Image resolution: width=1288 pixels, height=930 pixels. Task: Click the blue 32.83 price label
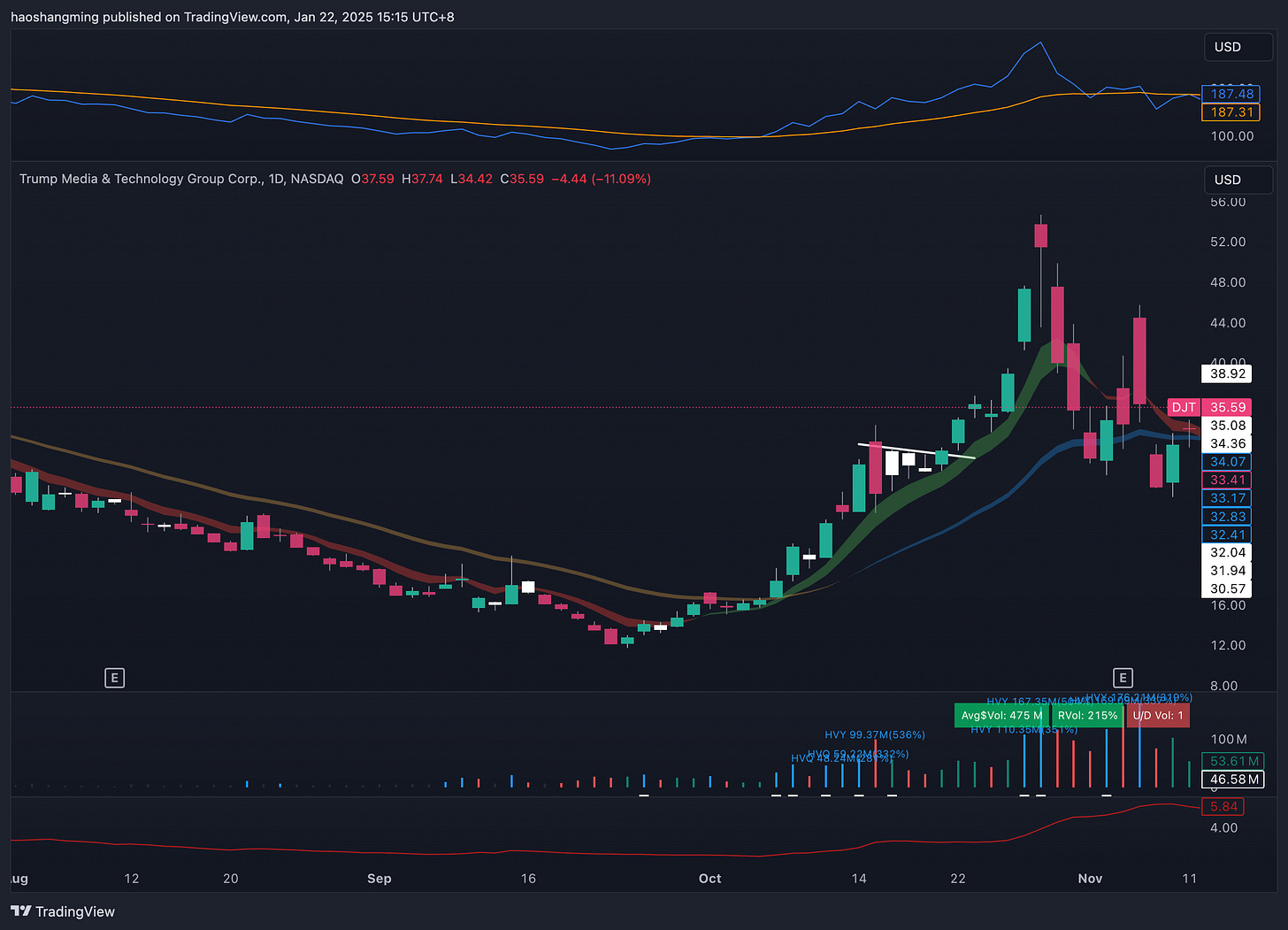click(x=1228, y=517)
